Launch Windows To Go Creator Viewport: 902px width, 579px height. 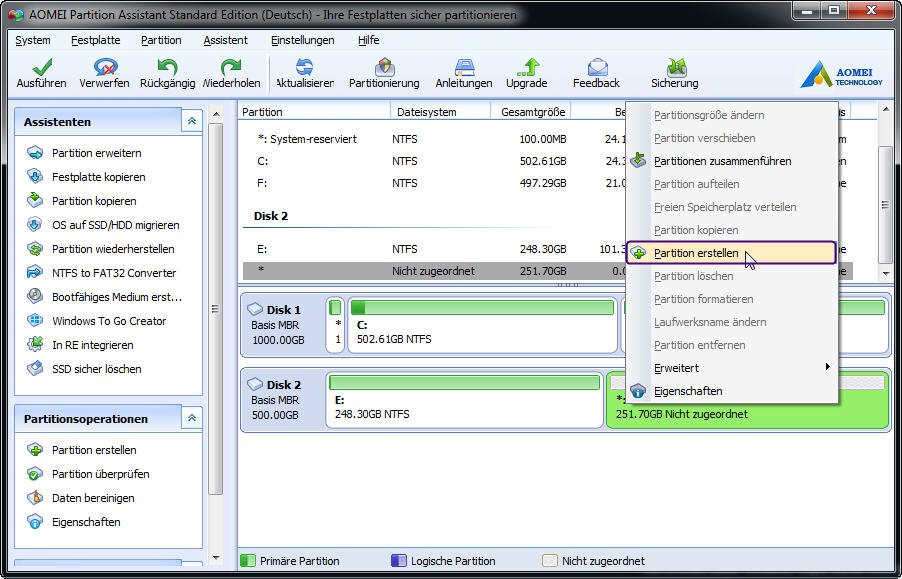(x=97, y=321)
